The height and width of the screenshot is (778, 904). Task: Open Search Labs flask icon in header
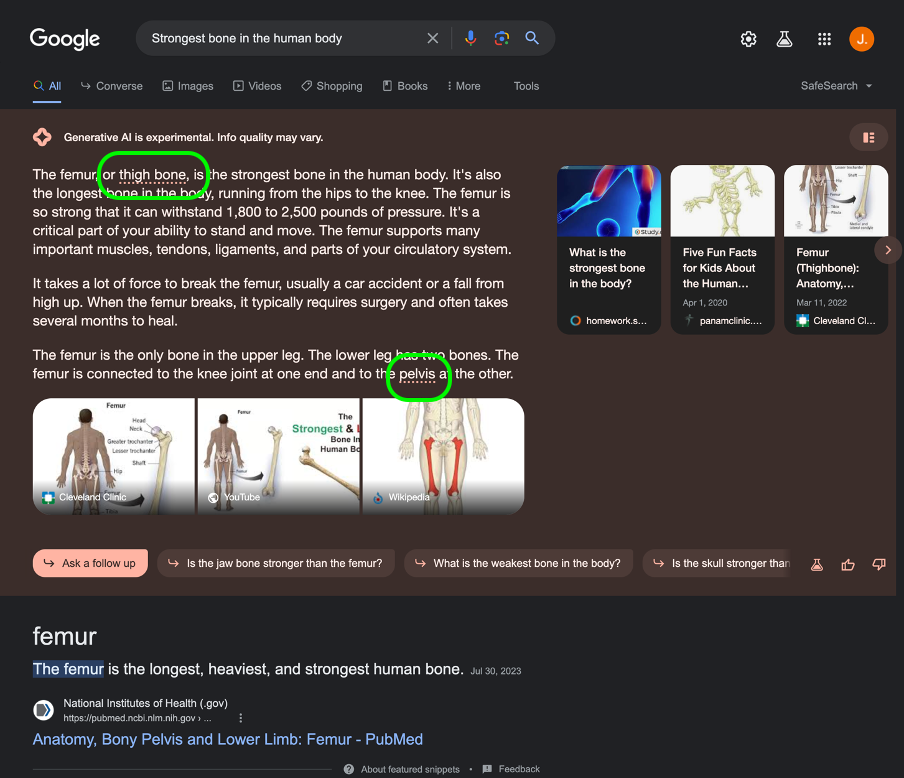784,39
